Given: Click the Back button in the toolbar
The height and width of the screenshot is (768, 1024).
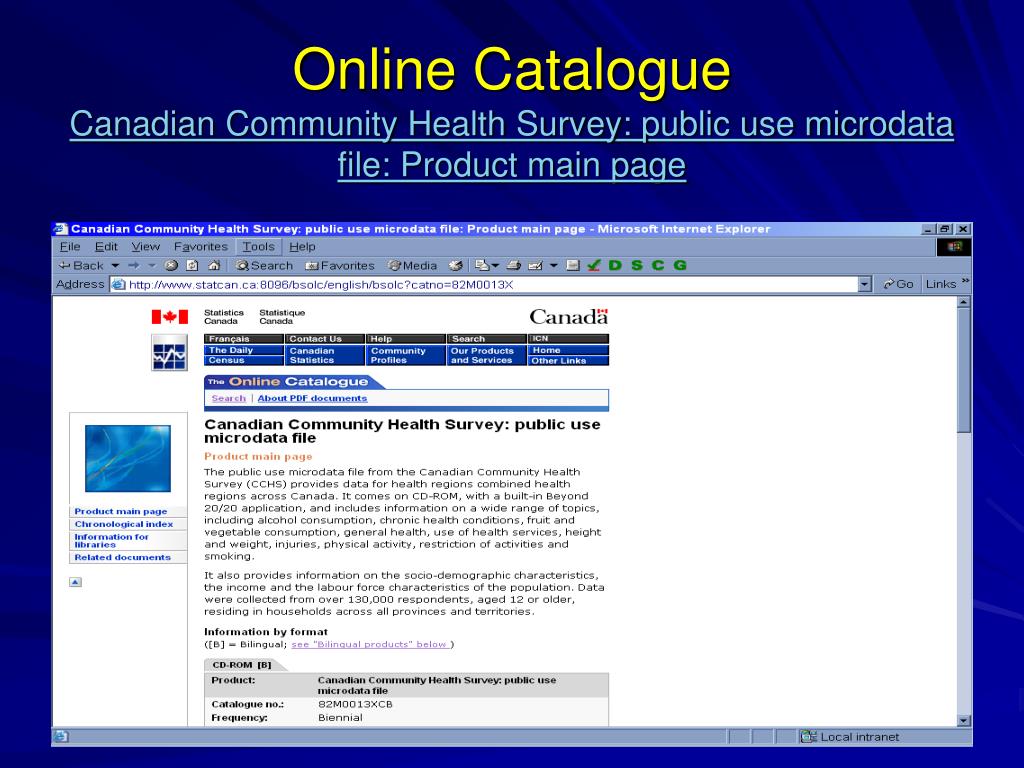Looking at the screenshot, I should pyautogui.click(x=81, y=265).
